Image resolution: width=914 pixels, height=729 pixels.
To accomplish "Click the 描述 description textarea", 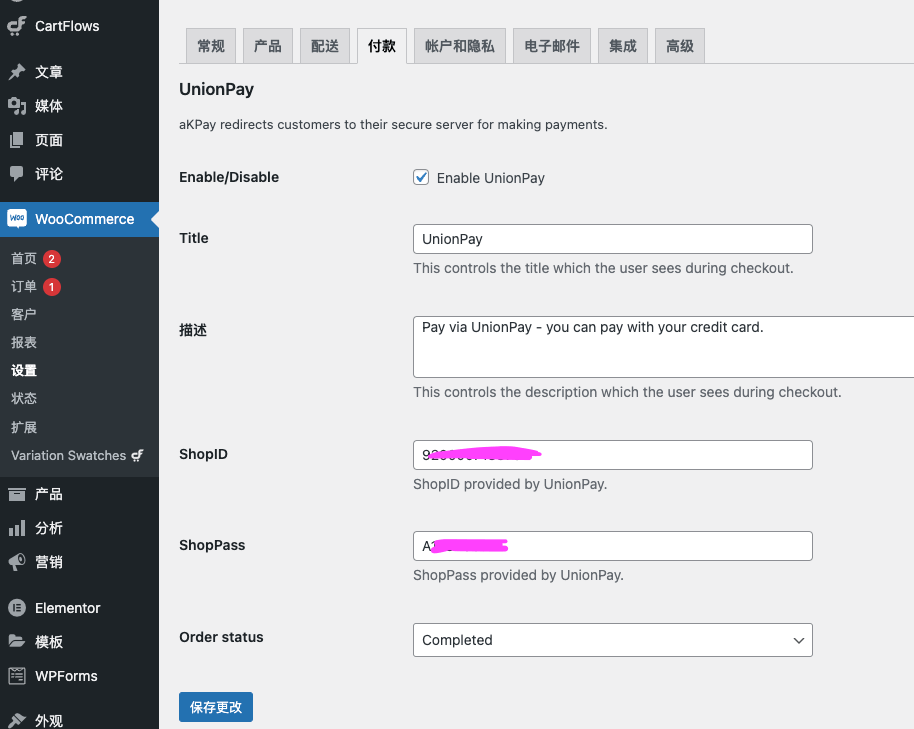I will (663, 347).
